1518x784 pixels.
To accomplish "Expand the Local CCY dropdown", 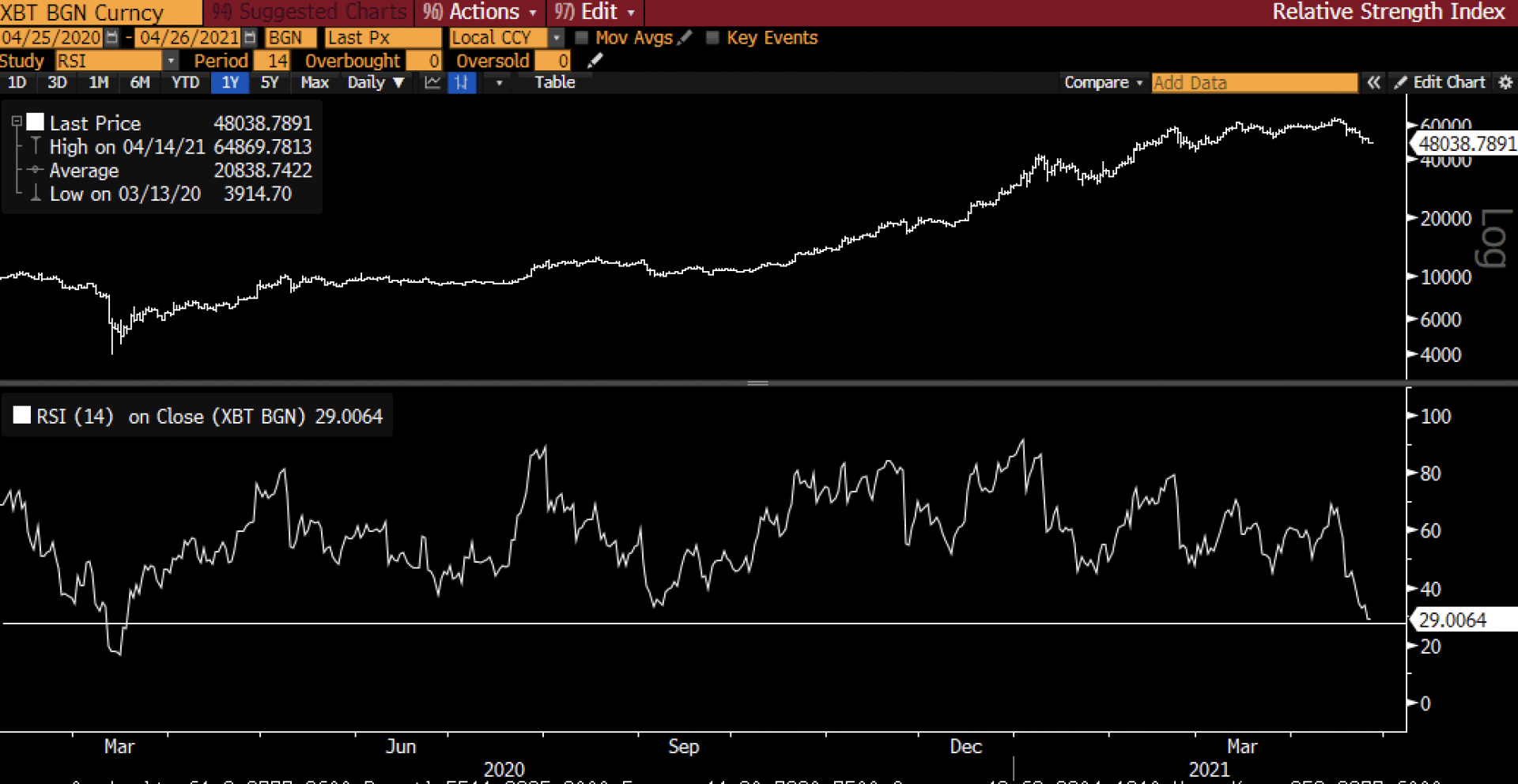I will [557, 37].
